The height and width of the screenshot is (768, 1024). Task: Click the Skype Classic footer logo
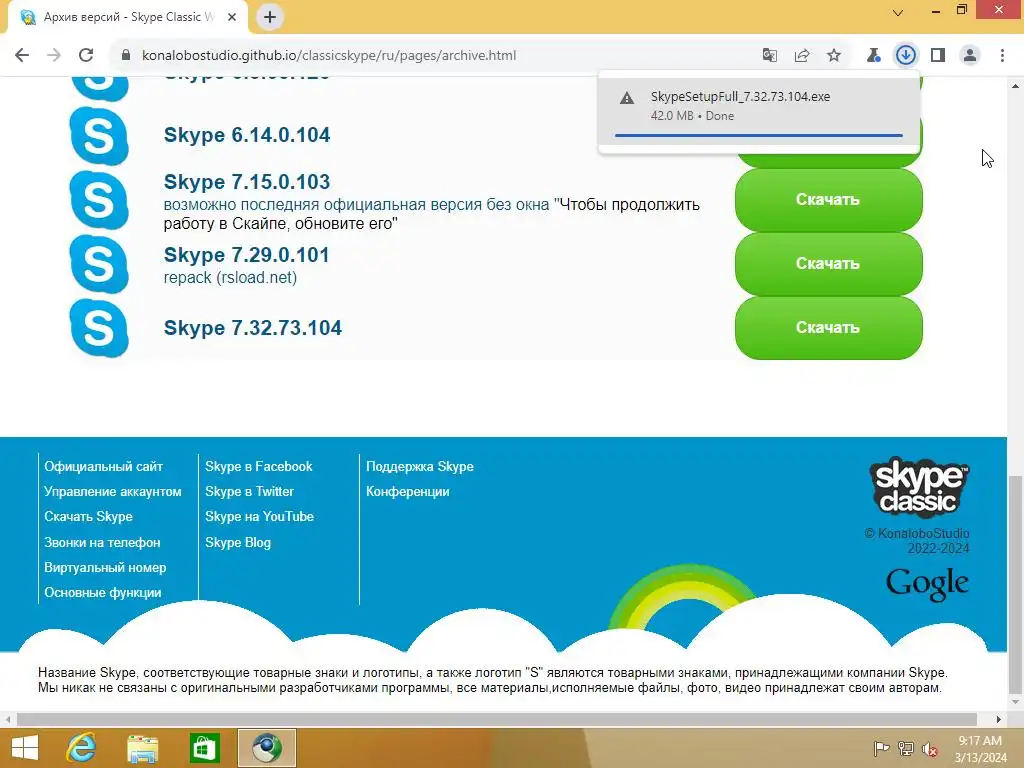click(919, 487)
